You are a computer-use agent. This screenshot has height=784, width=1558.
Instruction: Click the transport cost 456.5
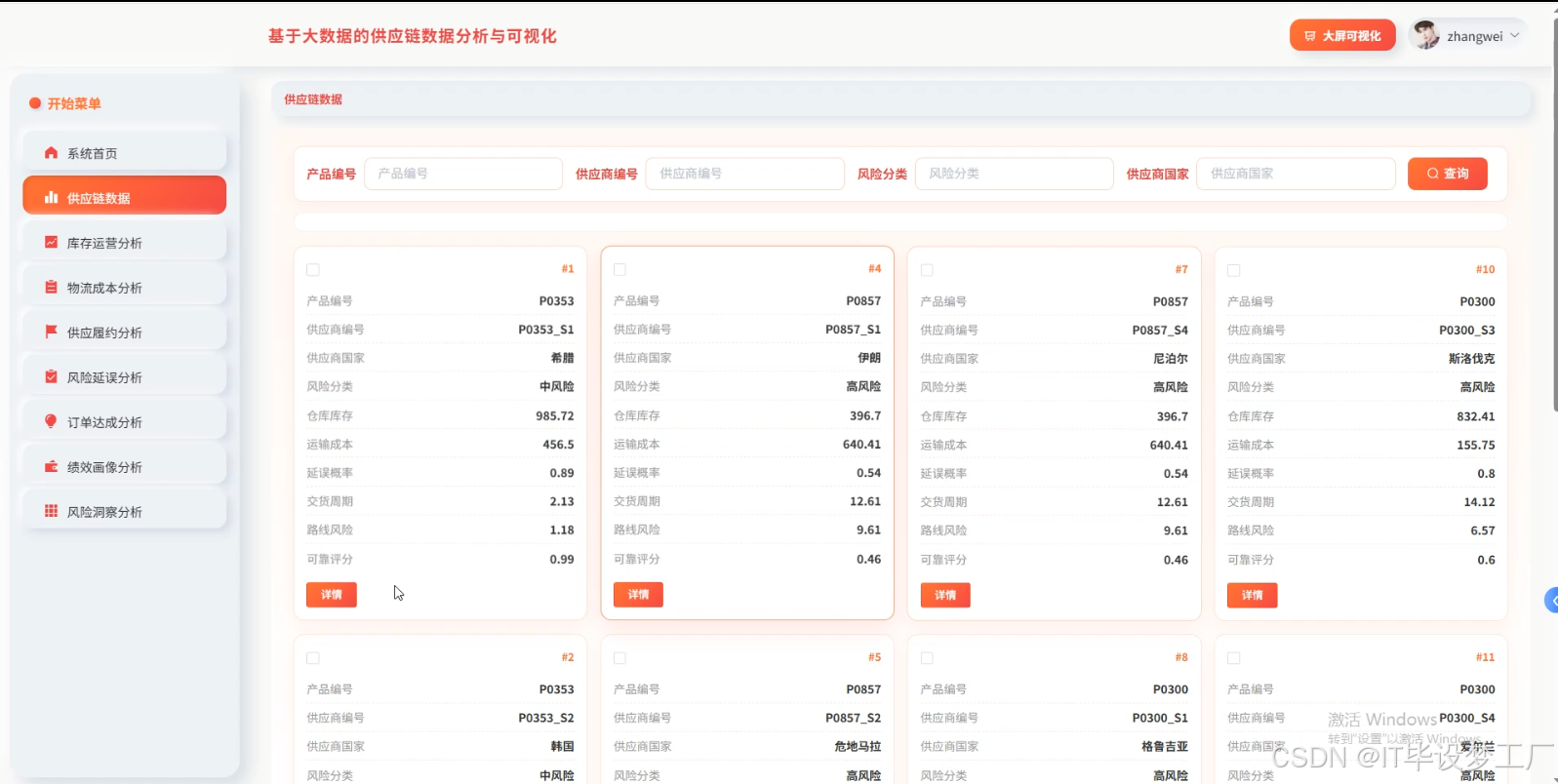click(558, 444)
